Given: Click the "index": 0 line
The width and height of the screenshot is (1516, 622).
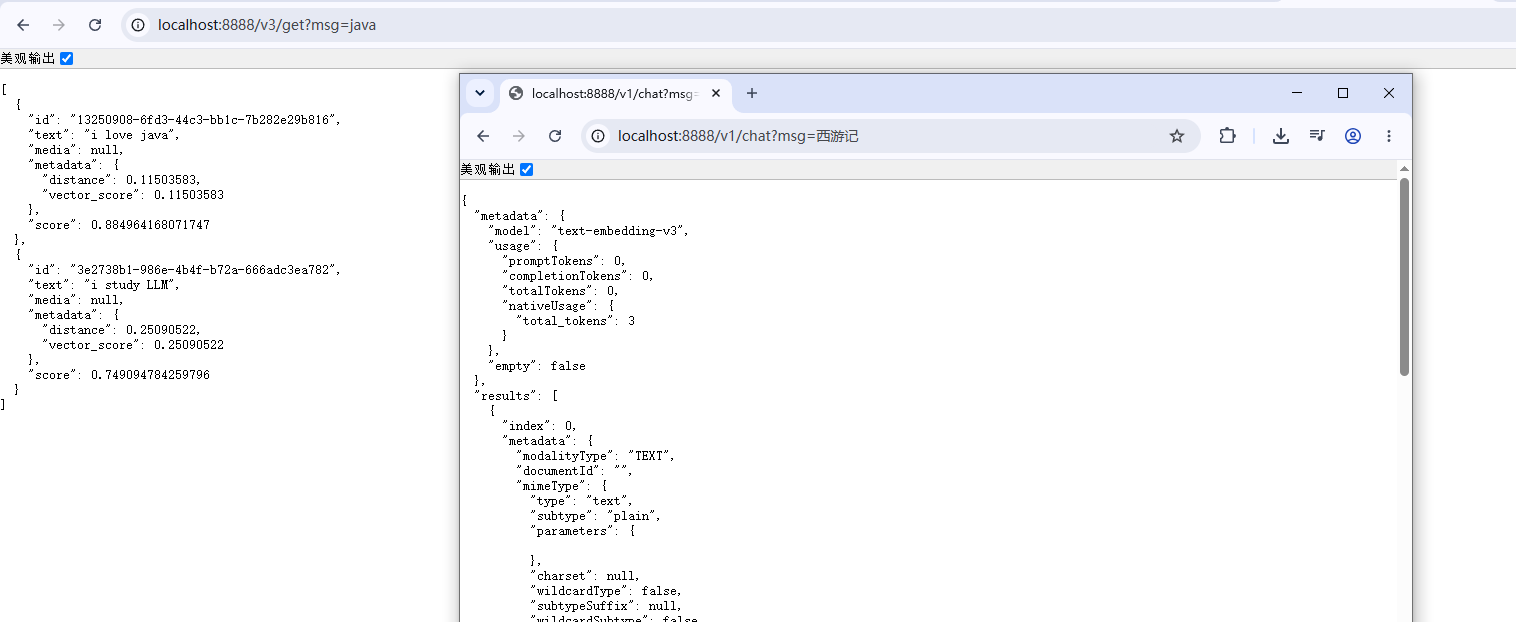Looking at the screenshot, I should click(x=540, y=426).
